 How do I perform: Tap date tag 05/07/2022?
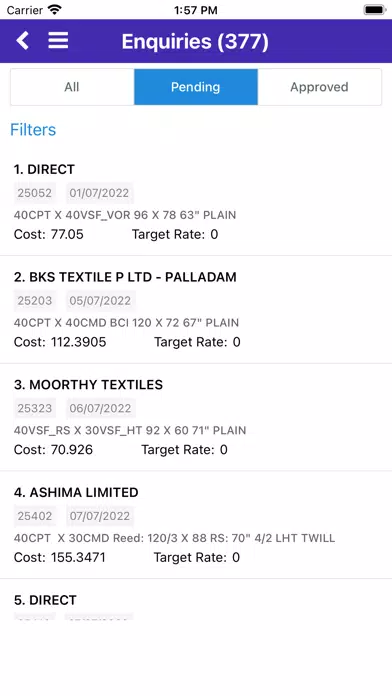100,301
